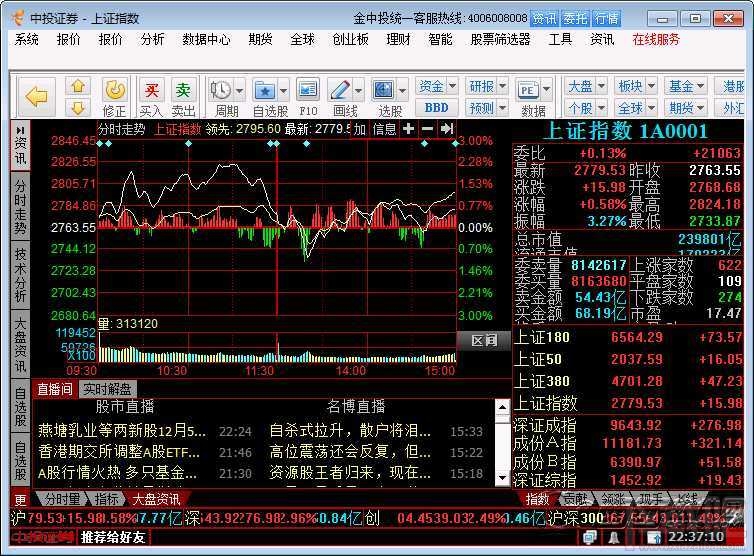Open the 系统 menu
The height and width of the screenshot is (556, 754).
pos(26,39)
